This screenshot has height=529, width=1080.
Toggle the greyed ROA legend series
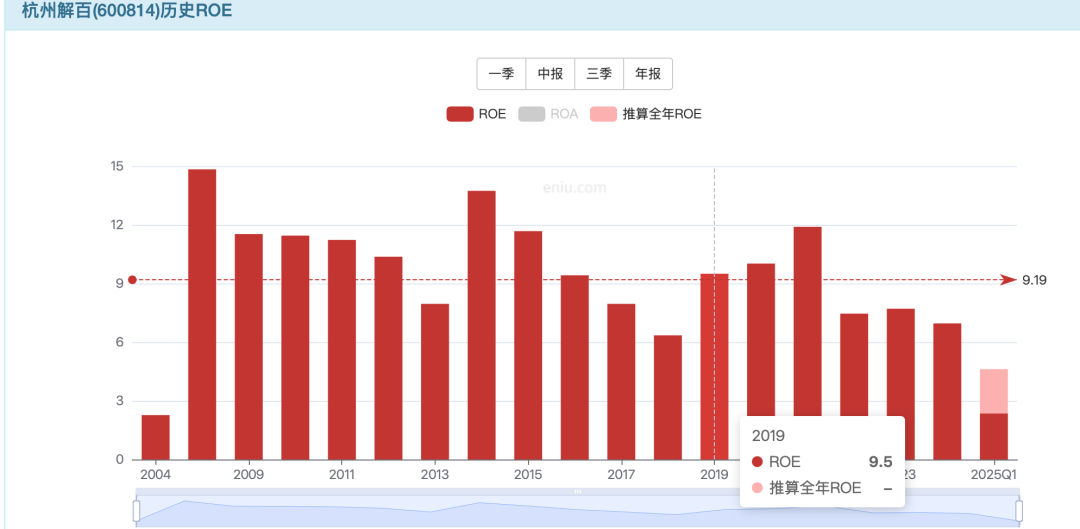[x=548, y=114]
